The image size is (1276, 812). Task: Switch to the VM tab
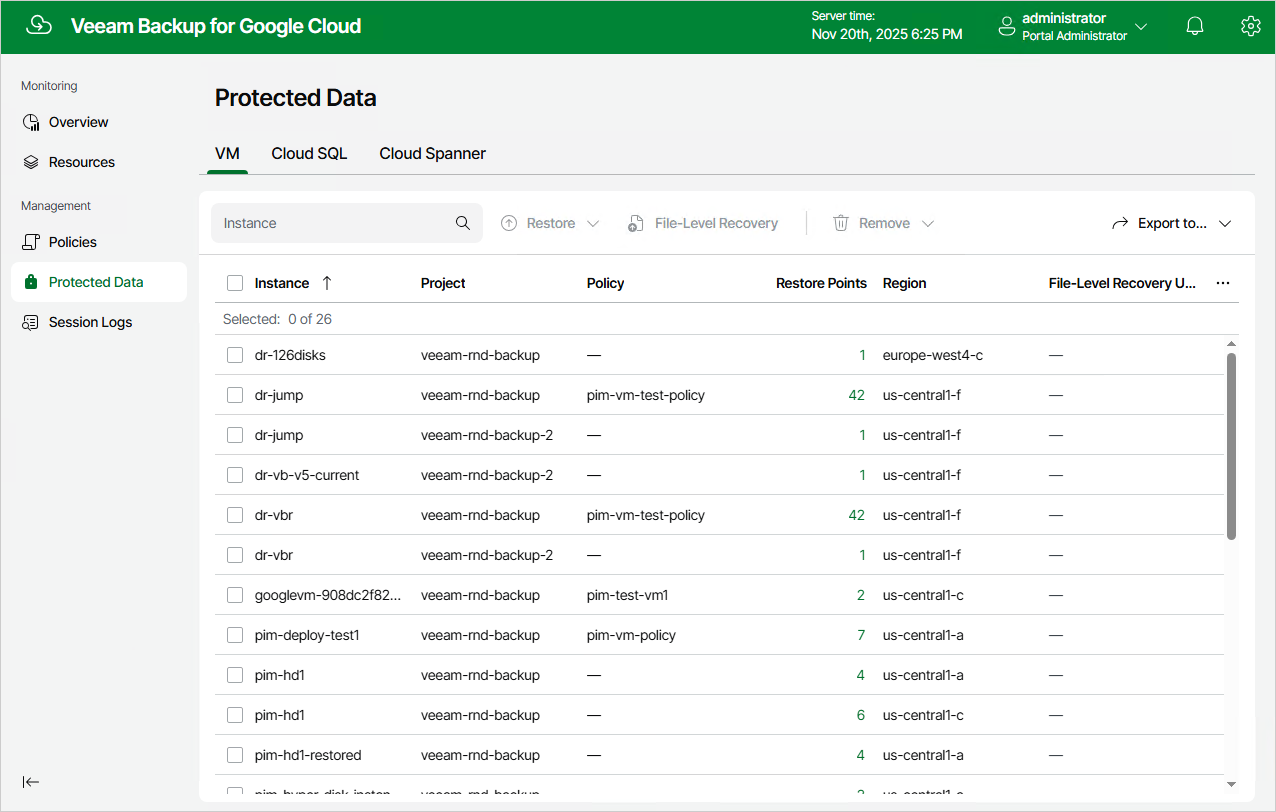(x=227, y=154)
